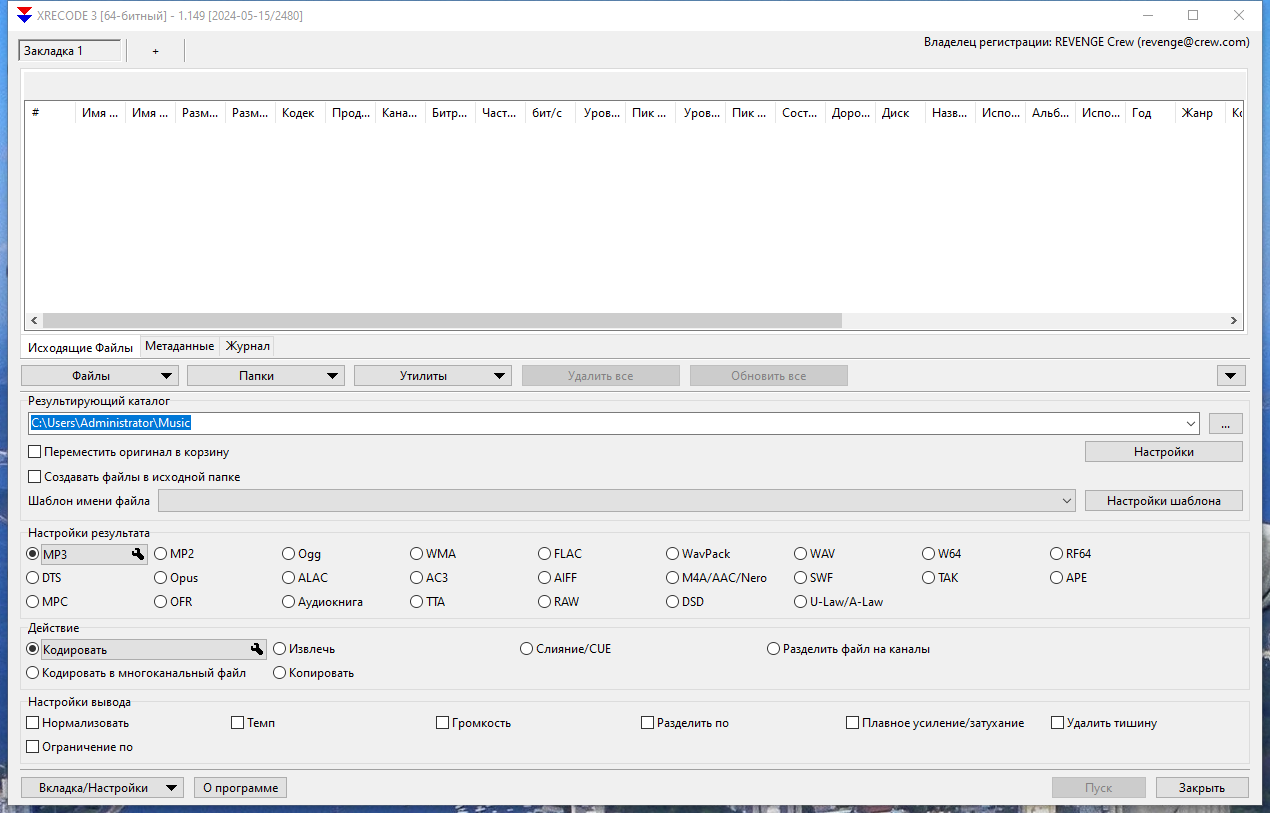Click the wrench icon beside Кодировать
1270x813 pixels.
pyautogui.click(x=257, y=650)
